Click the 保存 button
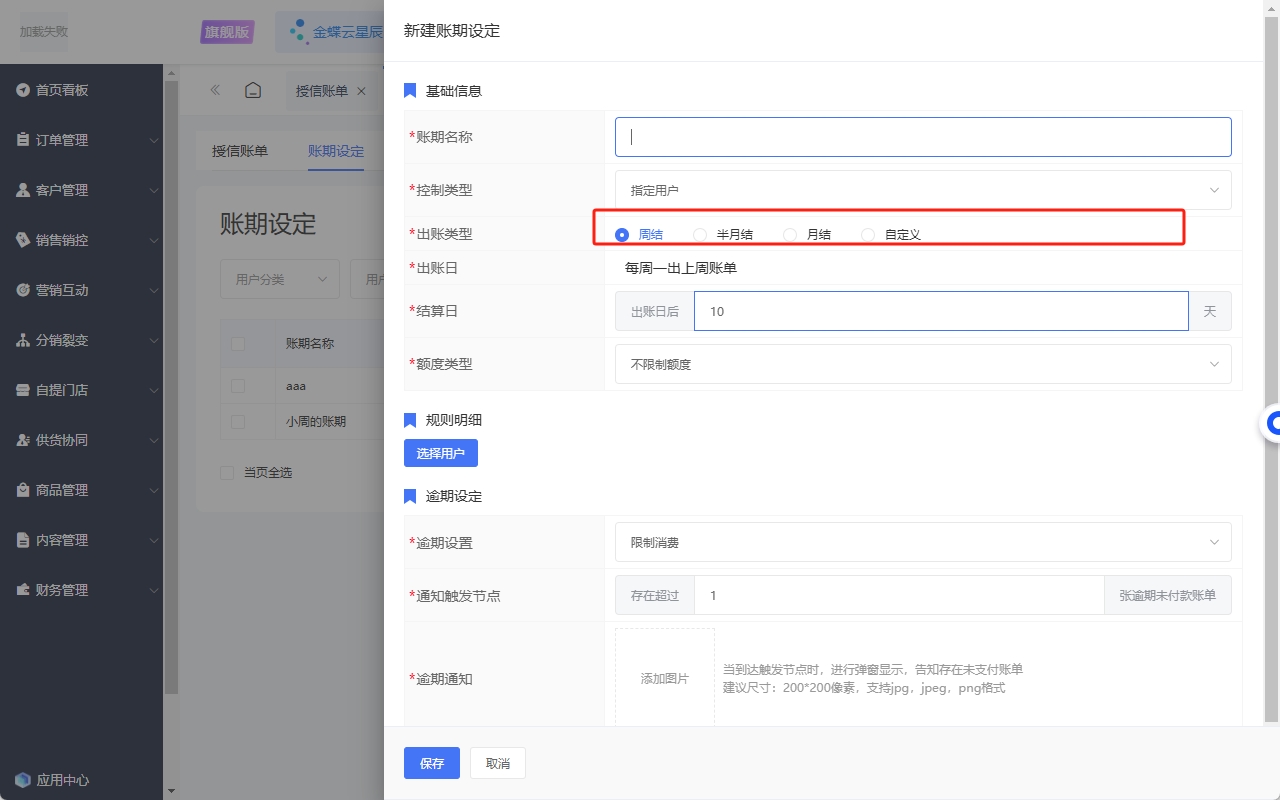Viewport: 1280px width, 800px height. click(432, 763)
